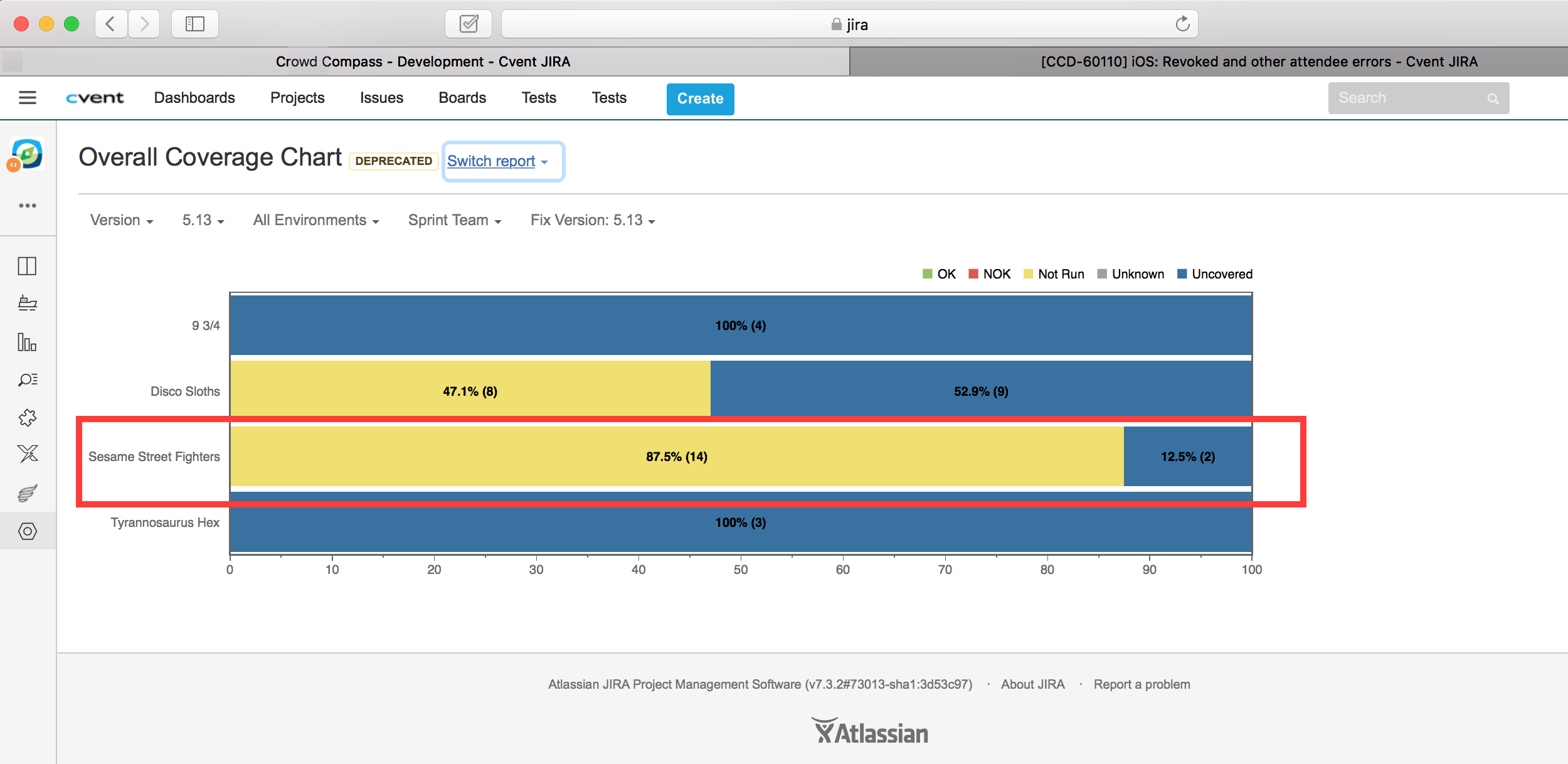This screenshot has width=1568, height=764.
Task: Click the hamburger menu icon
Action: [28, 98]
